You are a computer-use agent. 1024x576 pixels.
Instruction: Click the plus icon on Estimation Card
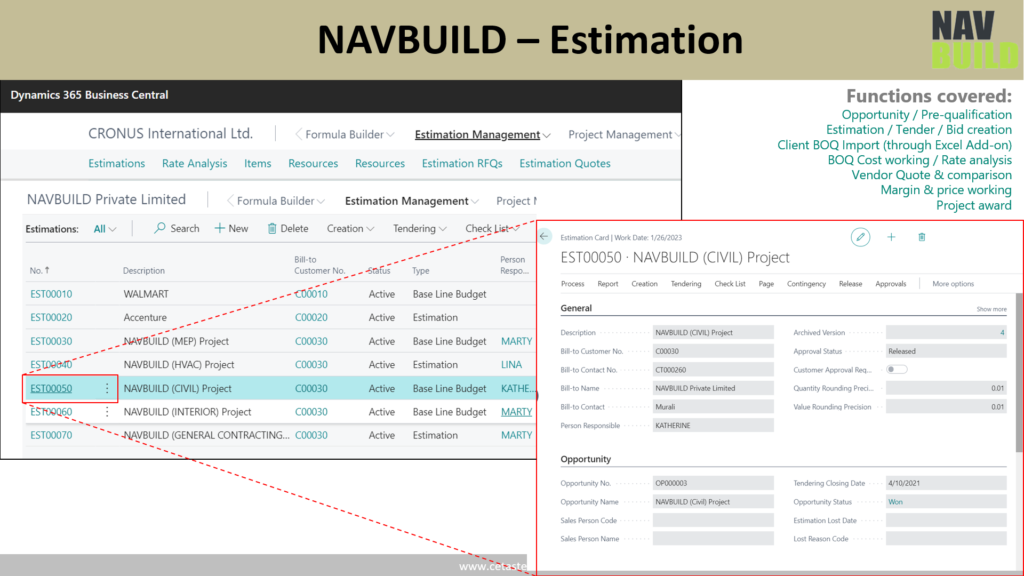891,237
